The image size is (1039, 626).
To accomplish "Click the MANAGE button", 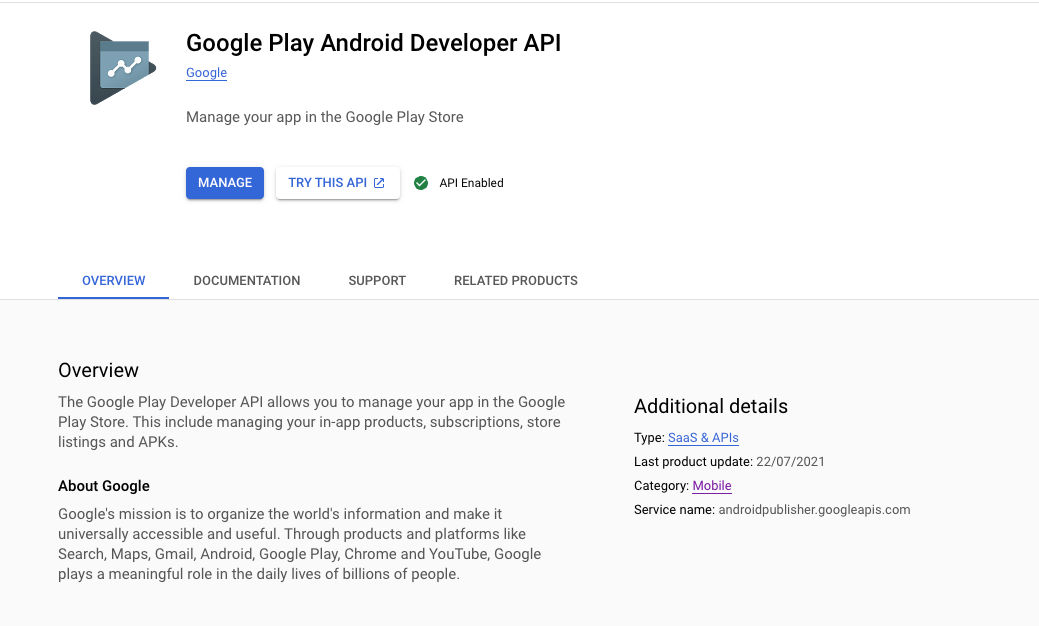I will 225,183.
